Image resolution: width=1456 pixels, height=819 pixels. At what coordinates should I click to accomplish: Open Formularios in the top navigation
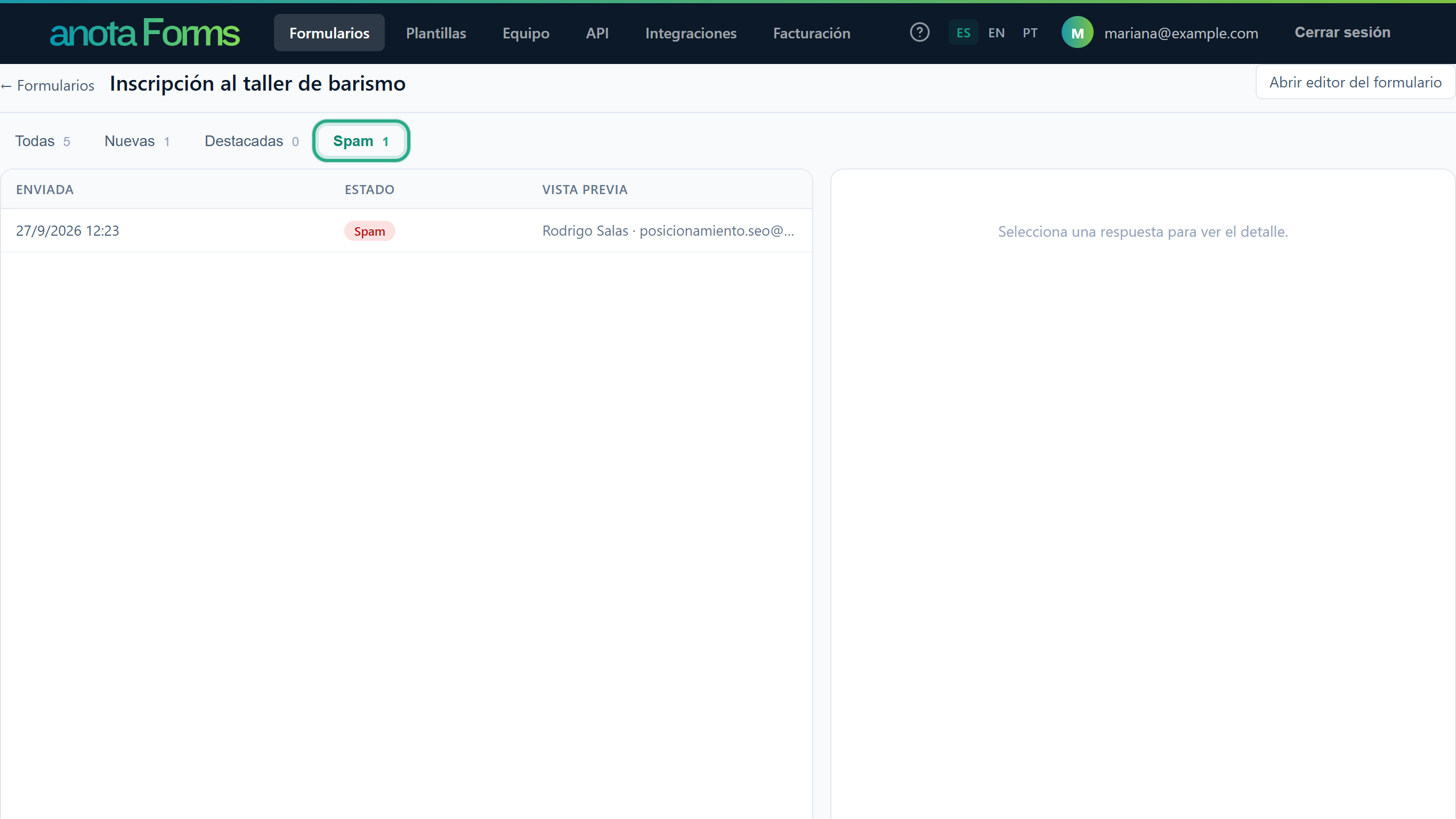(x=329, y=33)
